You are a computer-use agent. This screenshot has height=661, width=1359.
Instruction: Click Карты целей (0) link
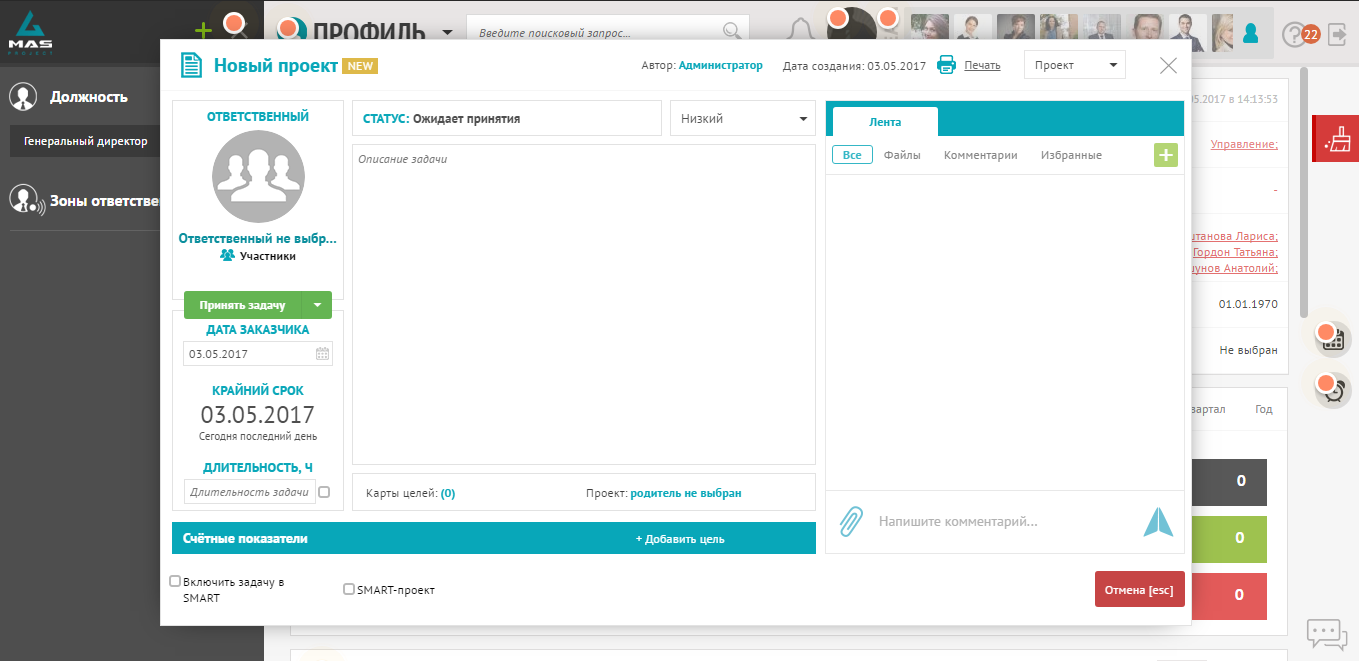pos(411,493)
